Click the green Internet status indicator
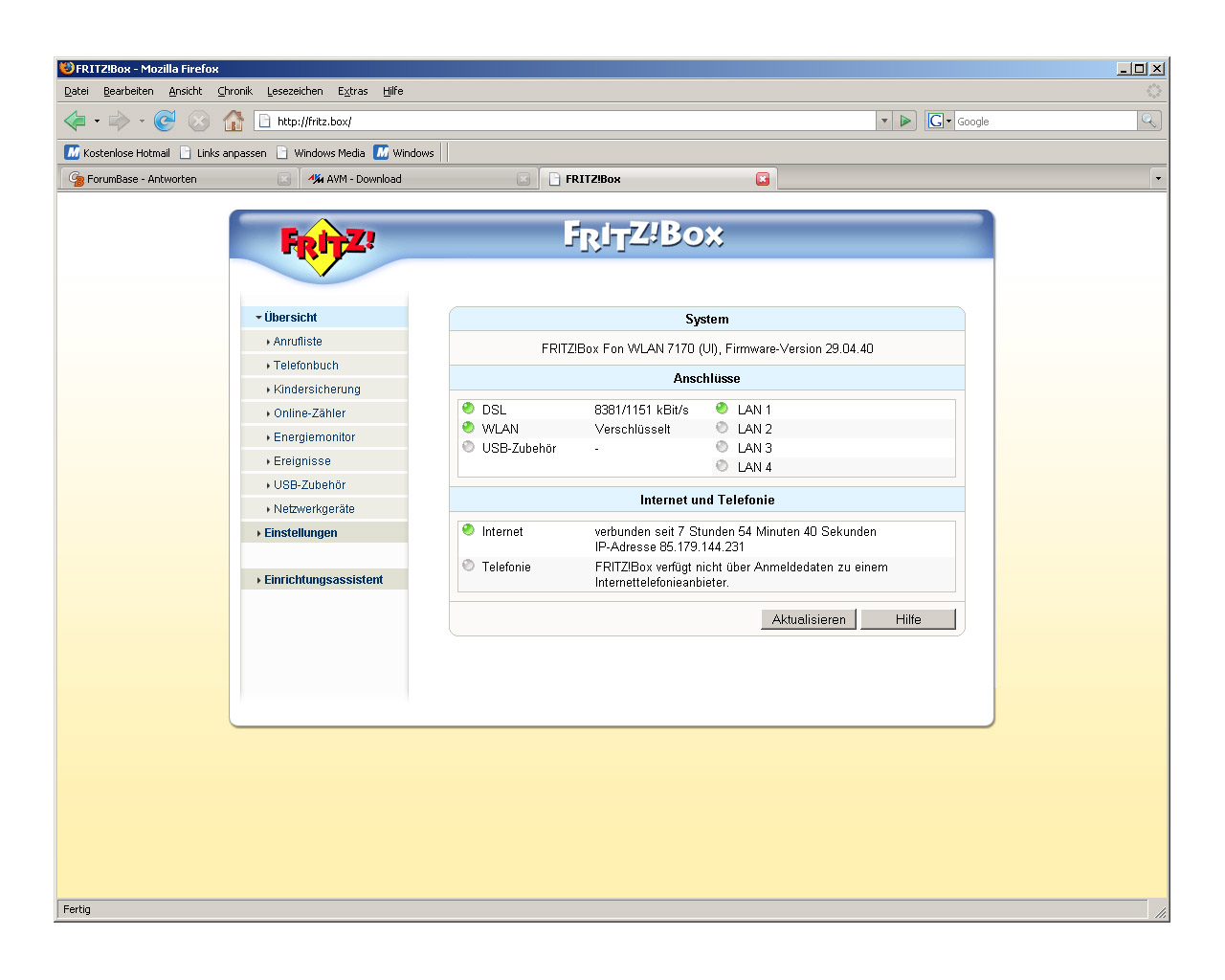The width and height of the screenshot is (1225, 980). tap(468, 530)
